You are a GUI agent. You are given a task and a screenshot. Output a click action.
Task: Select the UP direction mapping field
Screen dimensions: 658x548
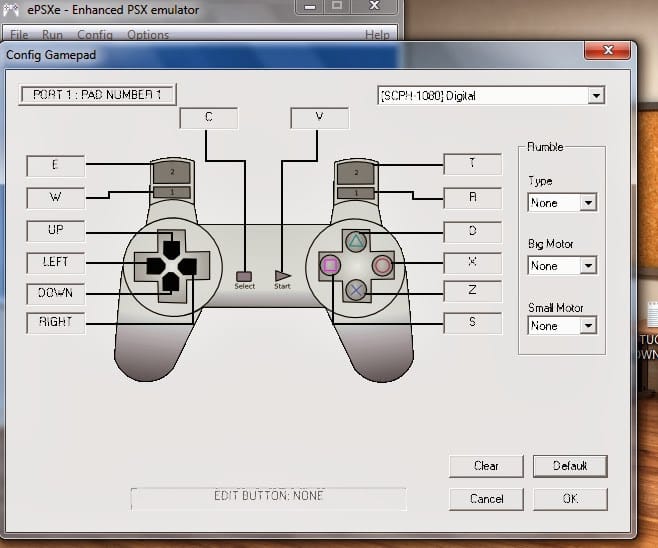(55, 230)
